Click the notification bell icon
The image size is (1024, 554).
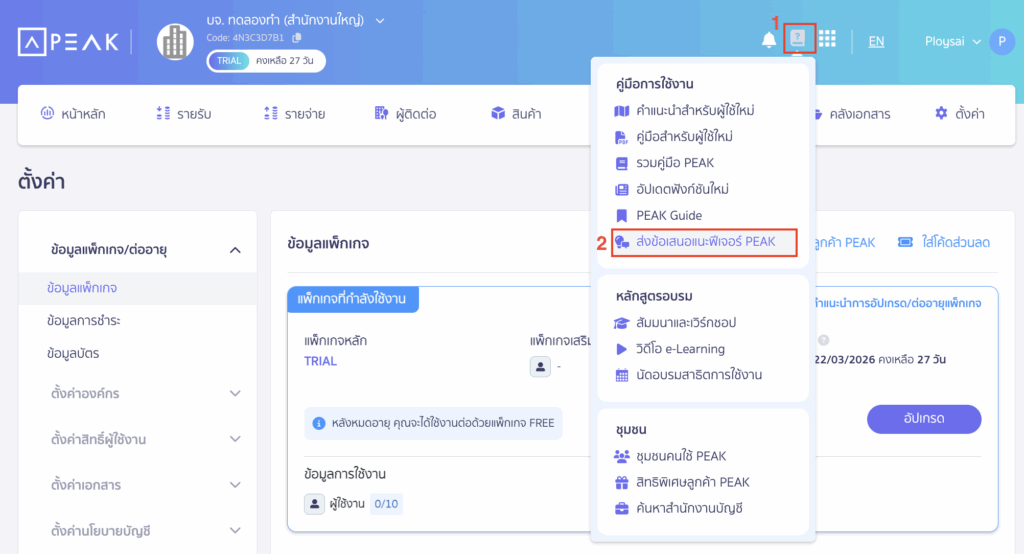pos(769,40)
